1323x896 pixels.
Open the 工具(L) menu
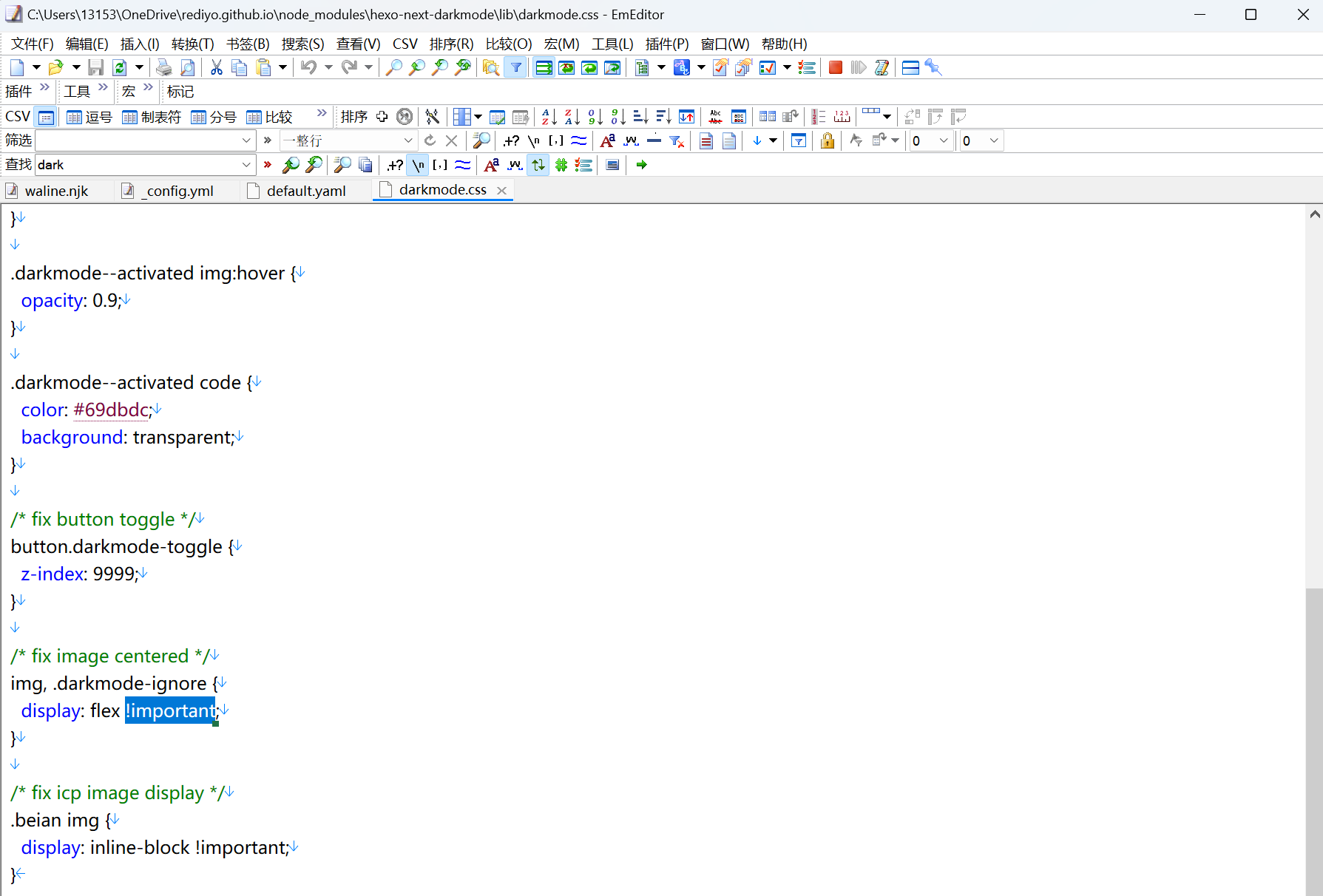613,44
